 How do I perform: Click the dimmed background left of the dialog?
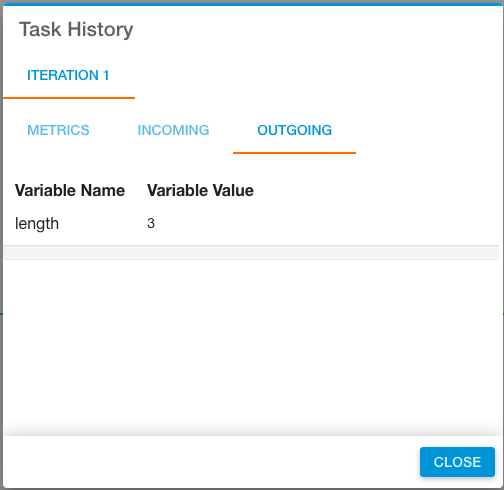point(1,245)
